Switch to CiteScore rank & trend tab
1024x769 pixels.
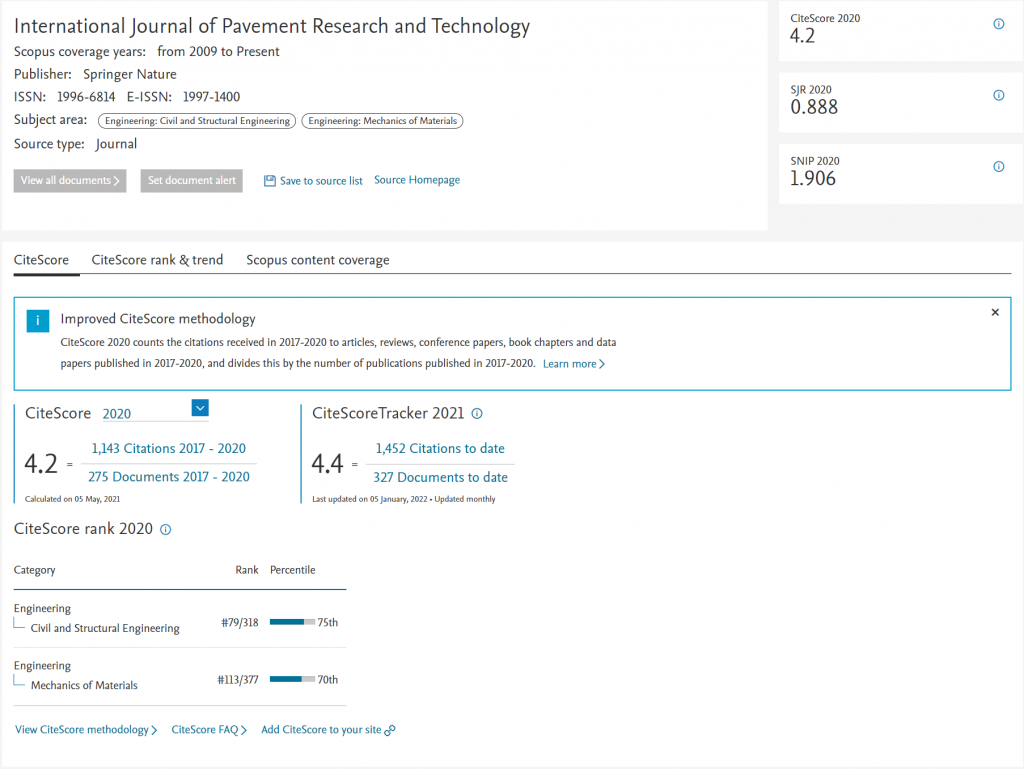(x=157, y=260)
